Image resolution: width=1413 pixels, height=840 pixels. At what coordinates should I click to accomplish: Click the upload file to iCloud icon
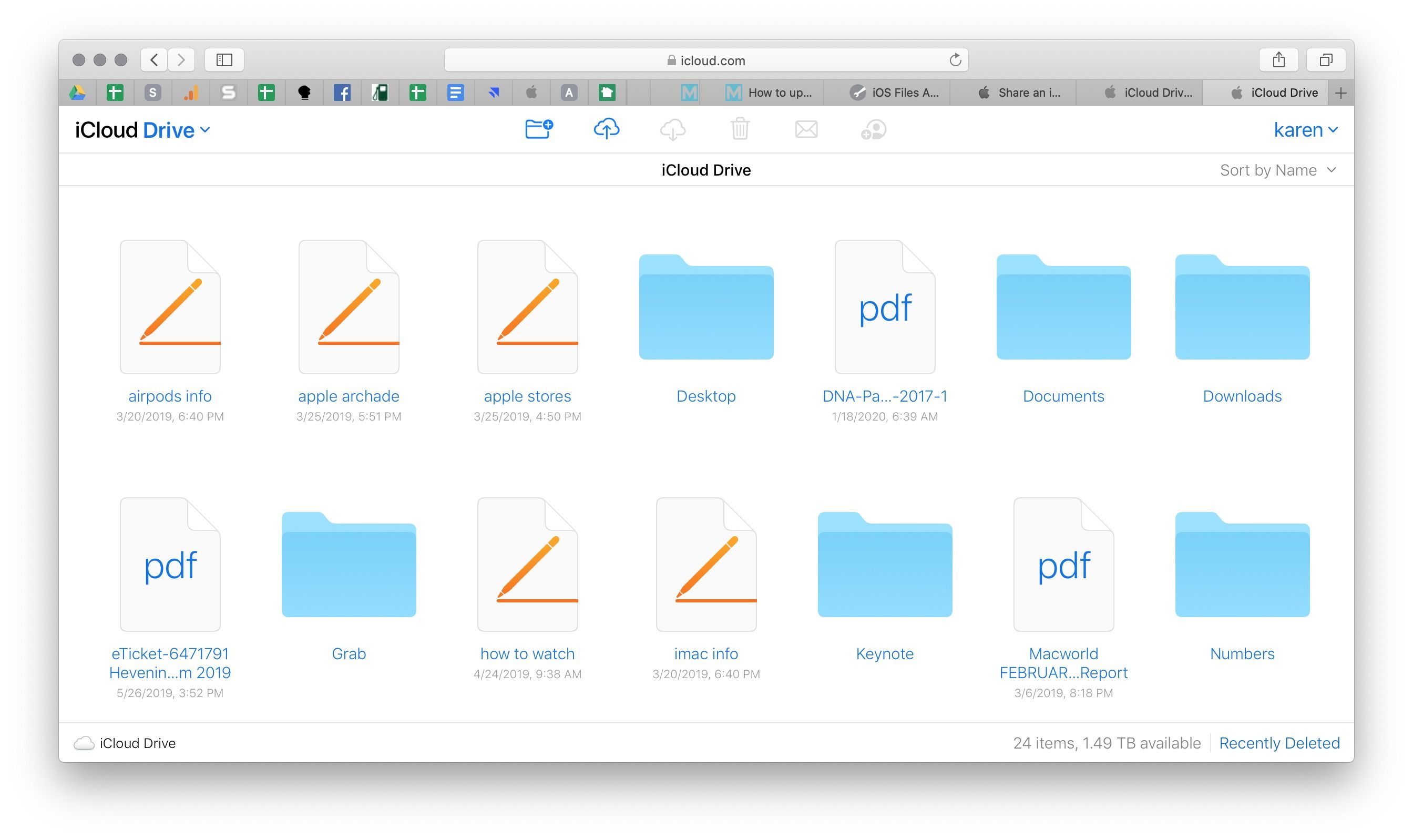(x=606, y=128)
